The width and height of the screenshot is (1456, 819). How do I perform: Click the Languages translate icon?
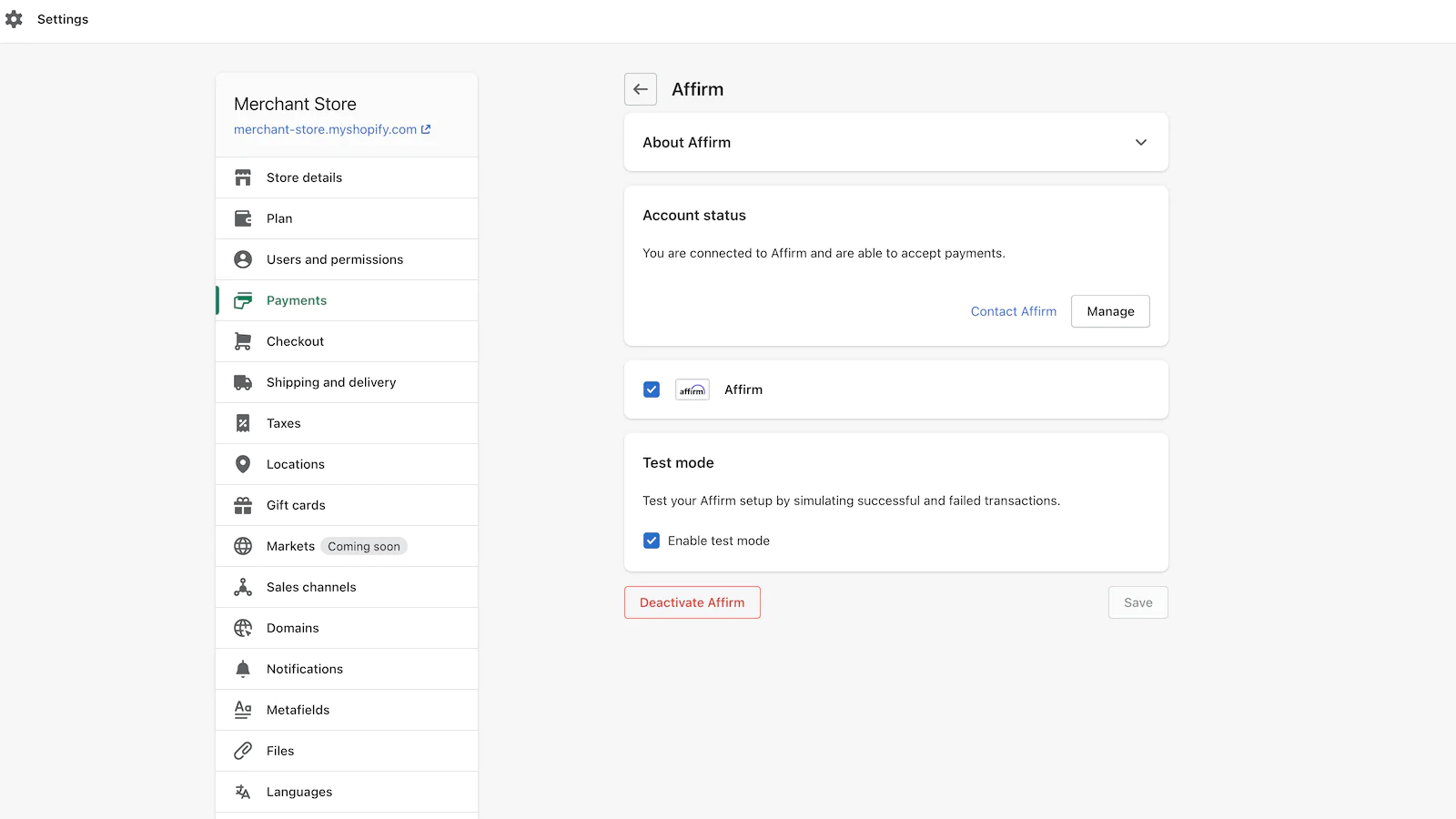[243, 792]
